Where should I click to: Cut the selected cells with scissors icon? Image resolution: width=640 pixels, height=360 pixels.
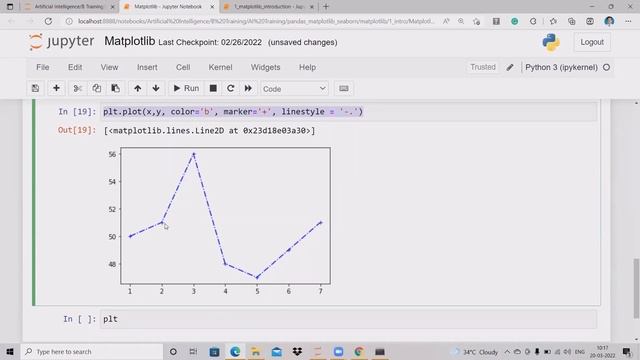pyautogui.click(x=78, y=89)
